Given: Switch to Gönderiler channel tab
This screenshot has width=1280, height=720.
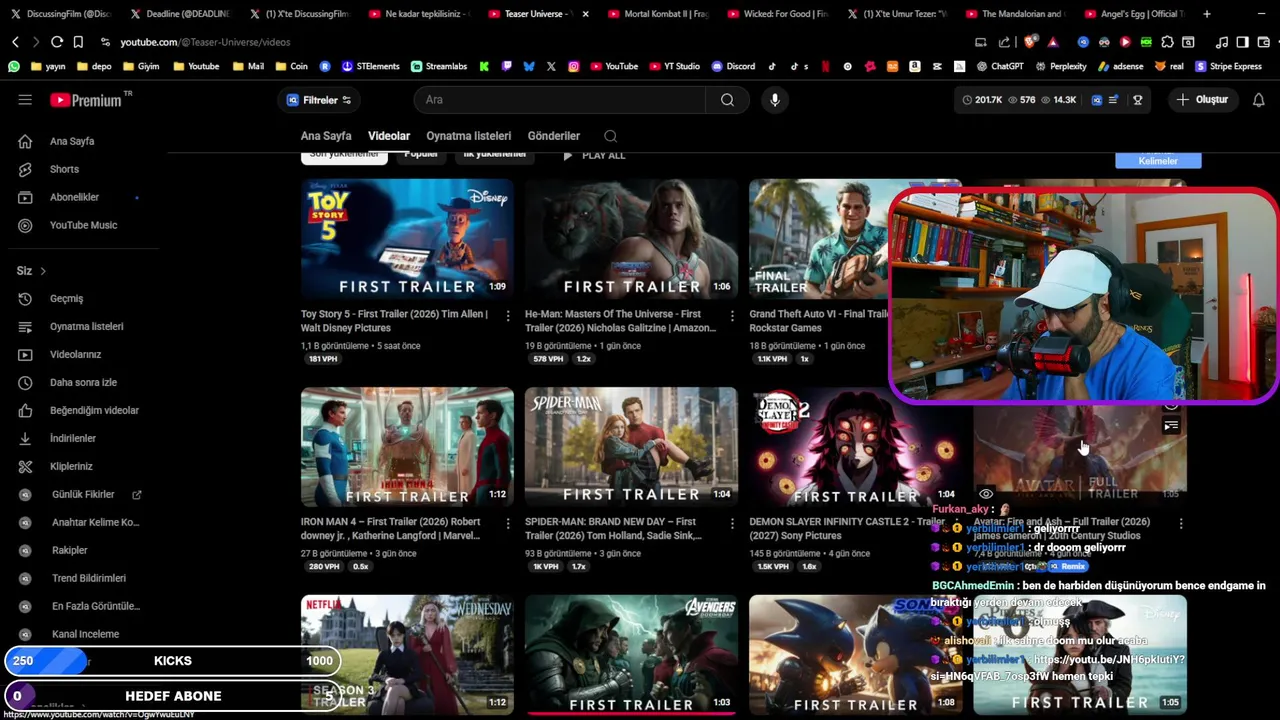Looking at the screenshot, I should pos(553,136).
